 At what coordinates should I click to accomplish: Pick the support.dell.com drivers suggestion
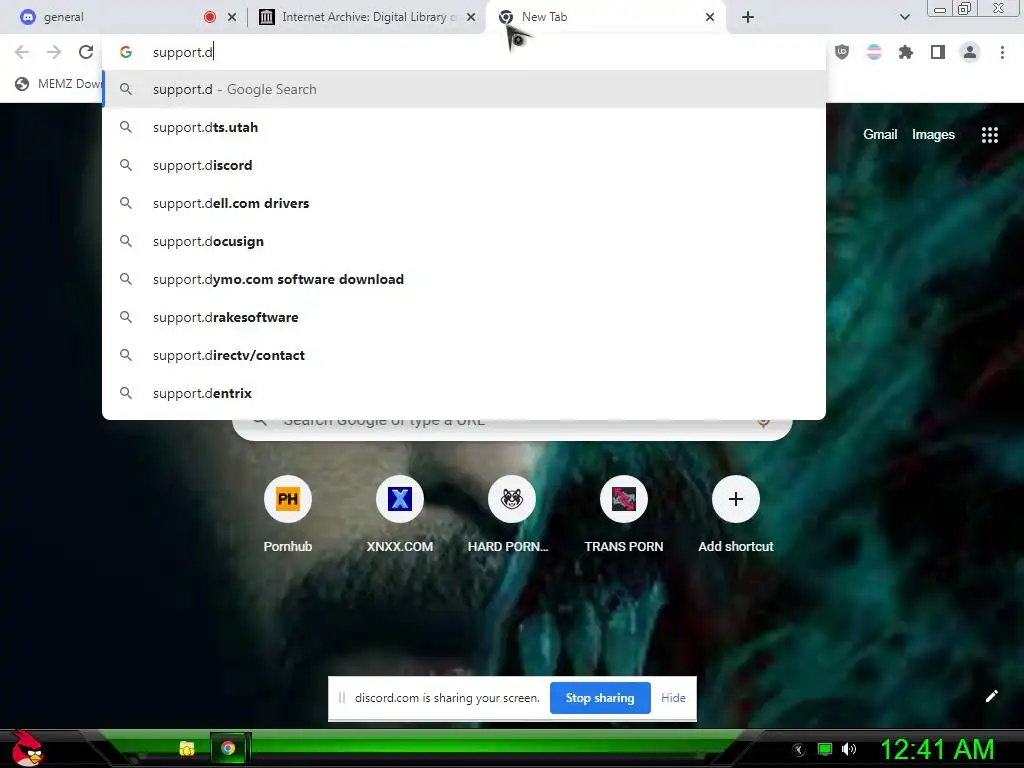coord(464,203)
